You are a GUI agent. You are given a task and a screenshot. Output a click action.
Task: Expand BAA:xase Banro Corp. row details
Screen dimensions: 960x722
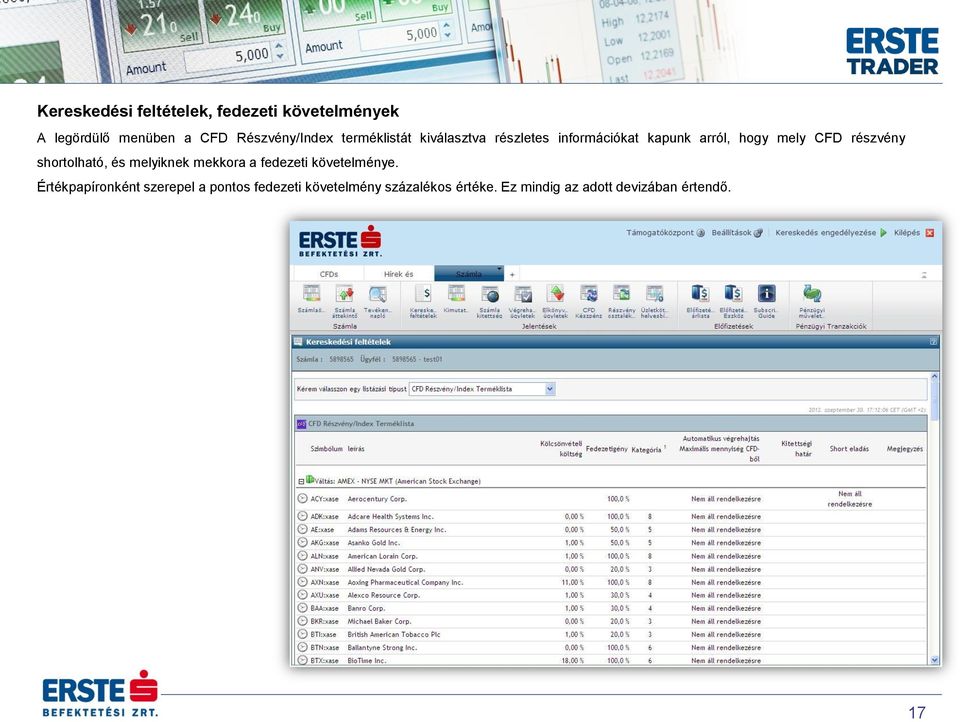[x=302, y=608]
